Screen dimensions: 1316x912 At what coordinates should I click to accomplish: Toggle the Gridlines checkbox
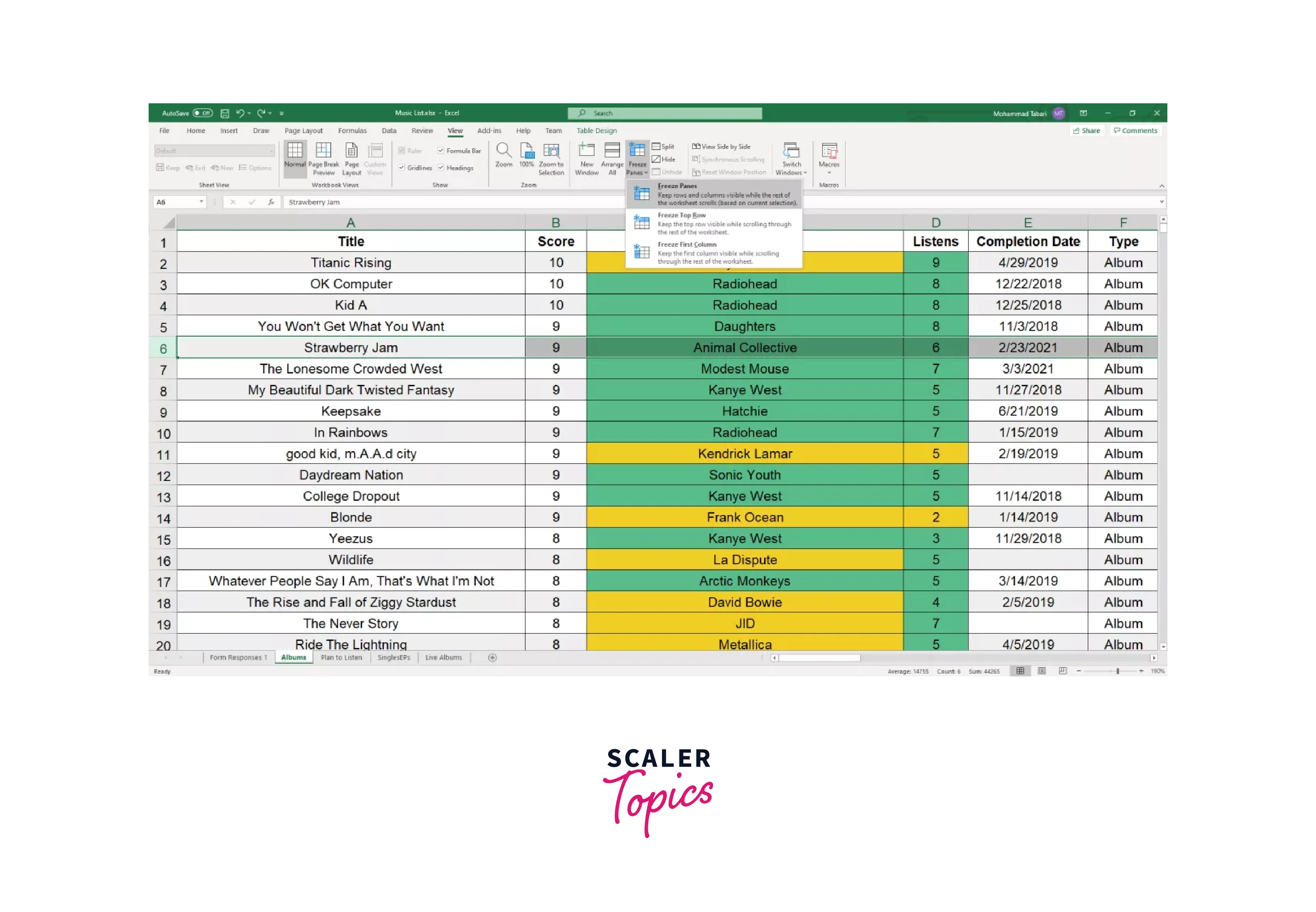click(402, 168)
